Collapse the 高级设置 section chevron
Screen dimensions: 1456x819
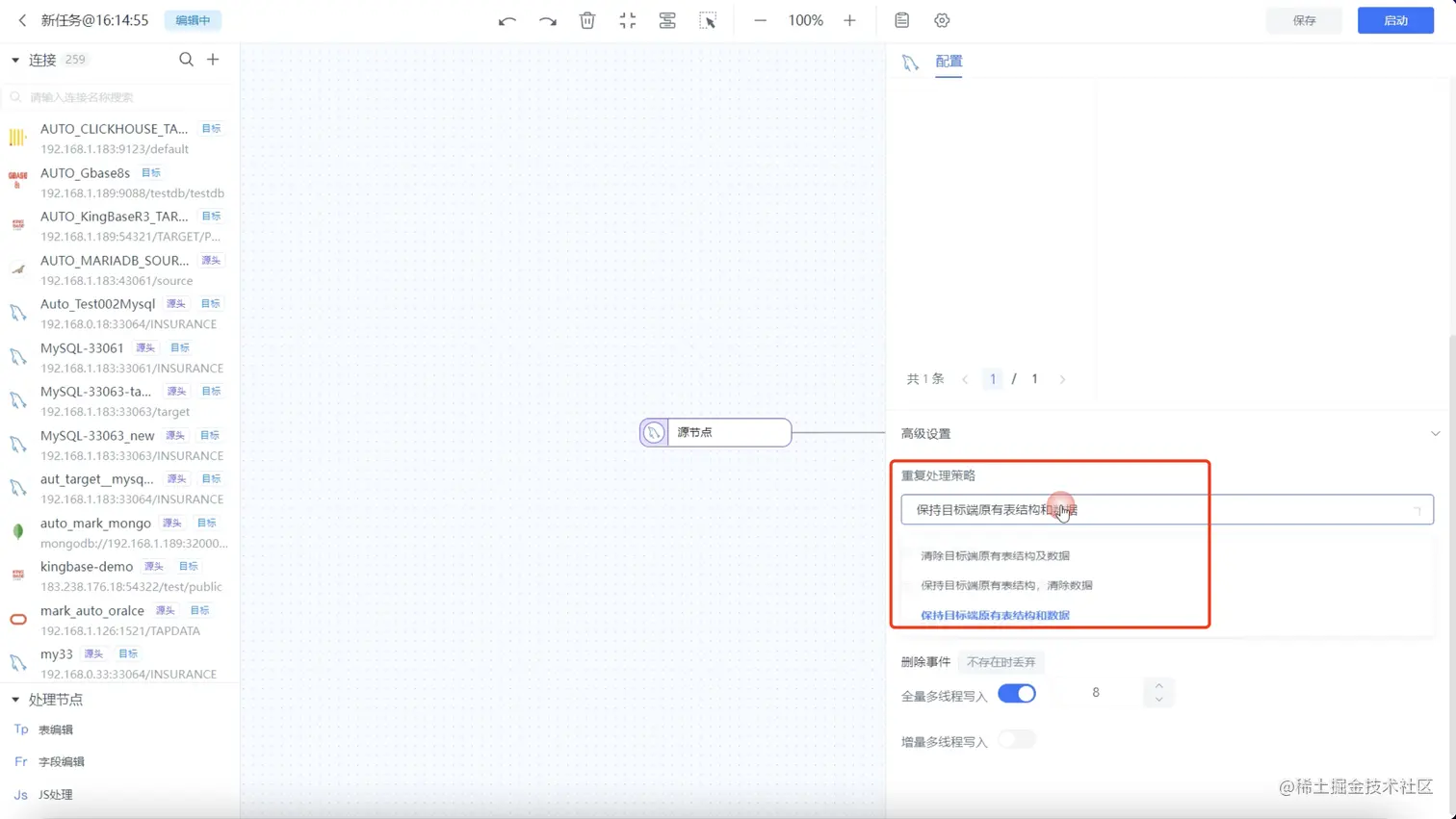coord(1435,434)
